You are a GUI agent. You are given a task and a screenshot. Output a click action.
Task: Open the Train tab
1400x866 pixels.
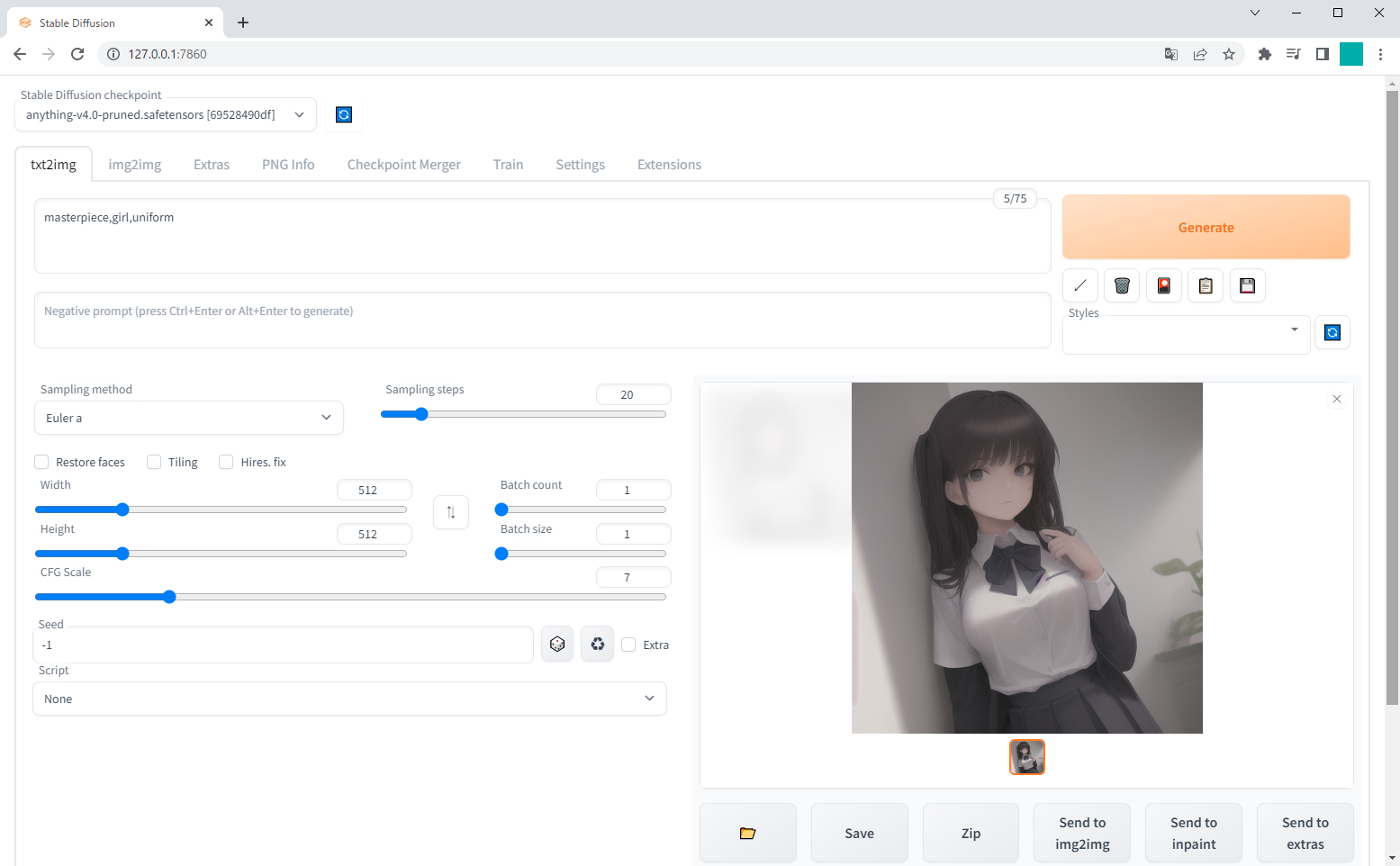508,165
